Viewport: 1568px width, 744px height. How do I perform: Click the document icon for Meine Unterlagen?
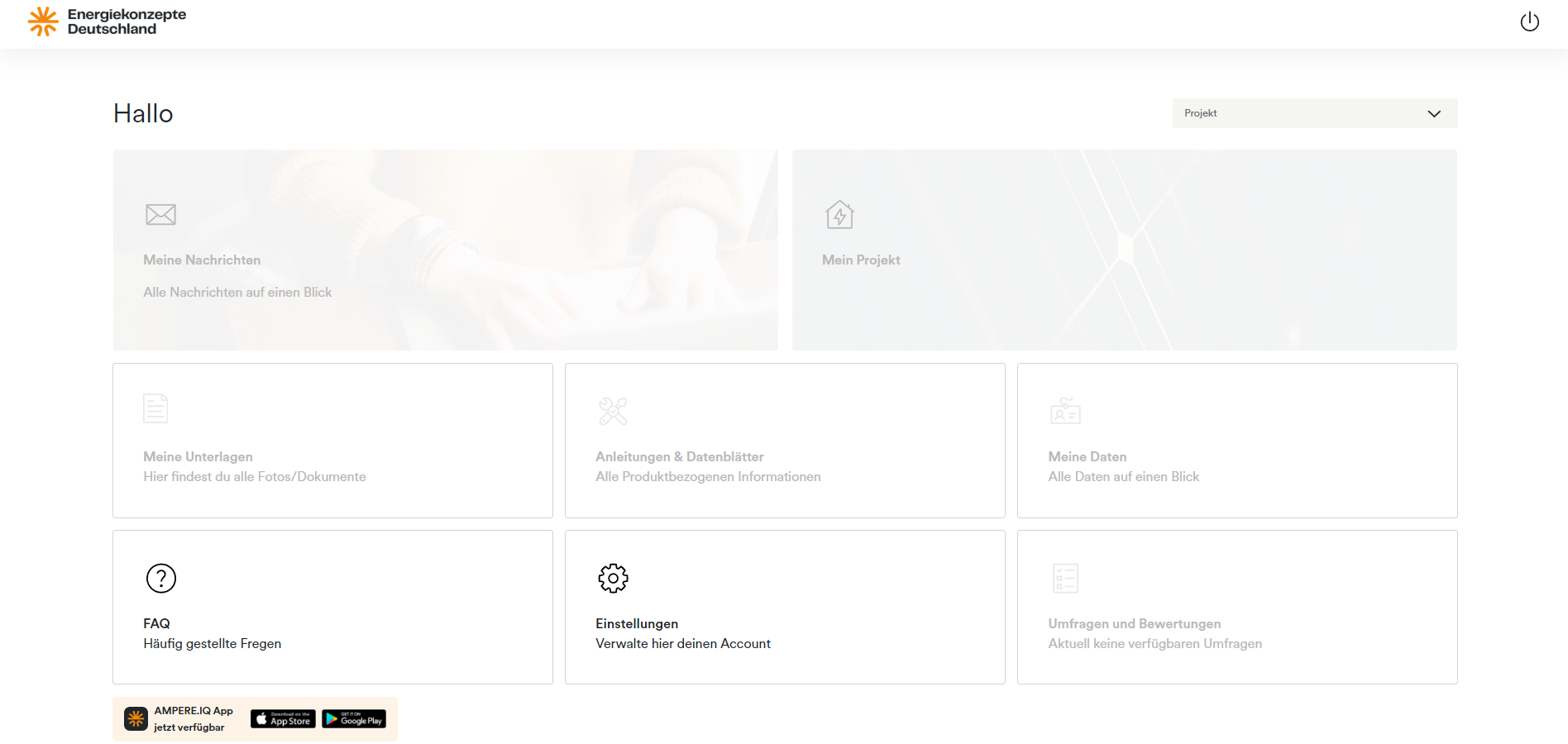coord(155,408)
